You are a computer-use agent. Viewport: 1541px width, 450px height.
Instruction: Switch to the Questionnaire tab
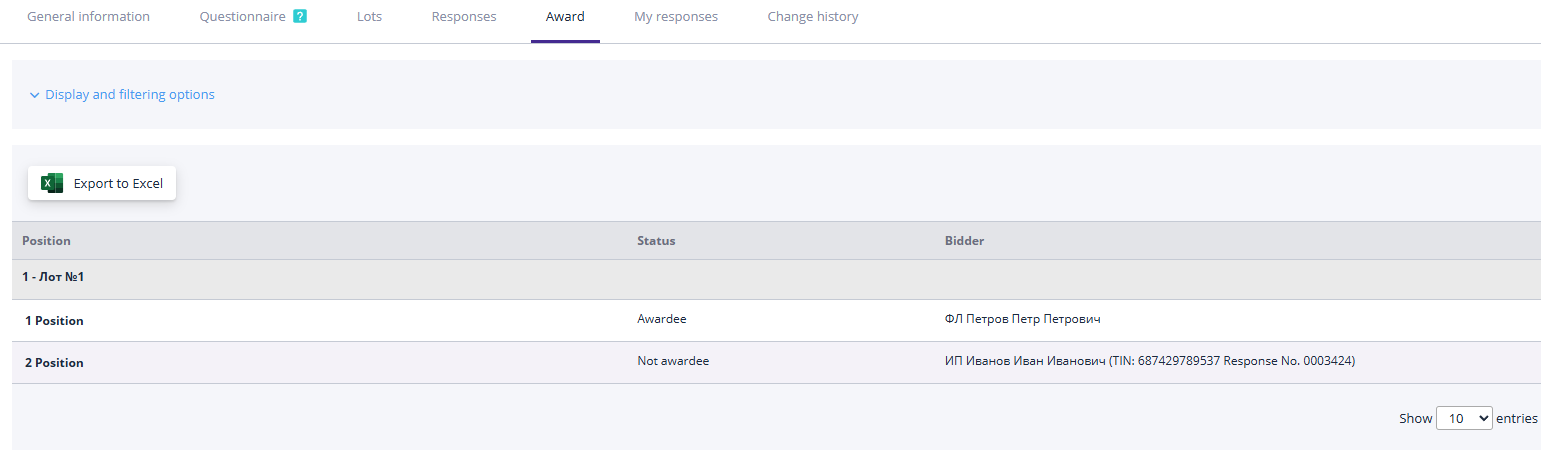point(242,17)
